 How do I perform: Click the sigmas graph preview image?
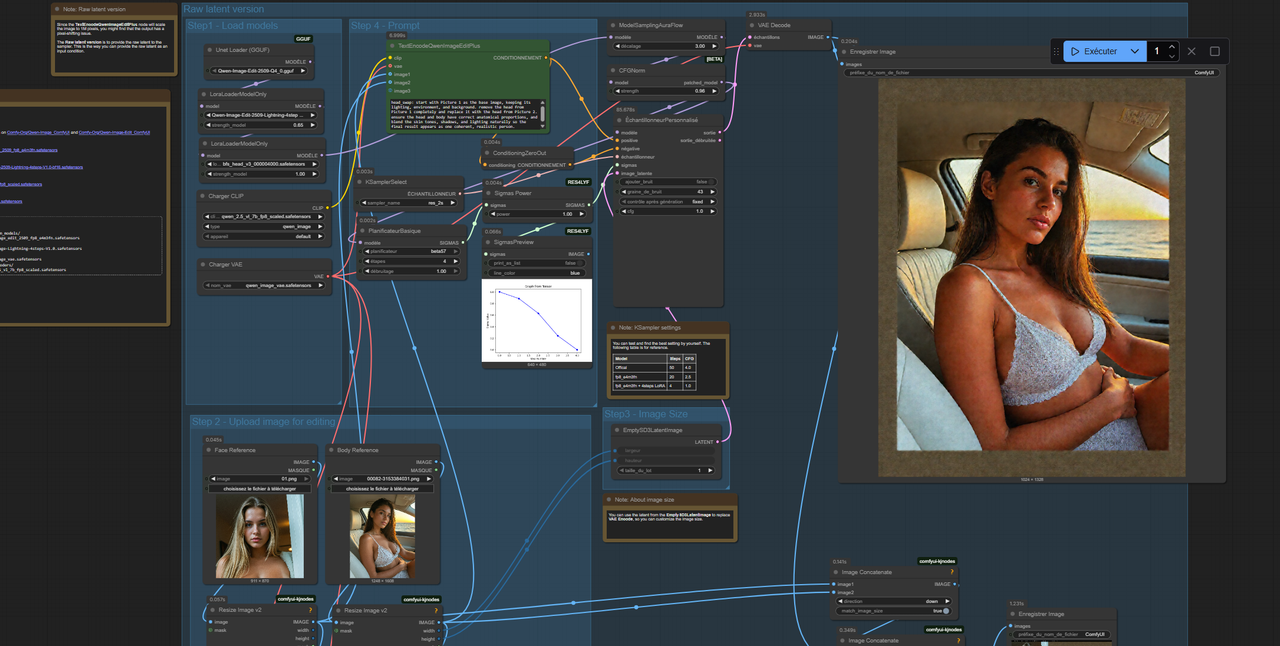[537, 320]
